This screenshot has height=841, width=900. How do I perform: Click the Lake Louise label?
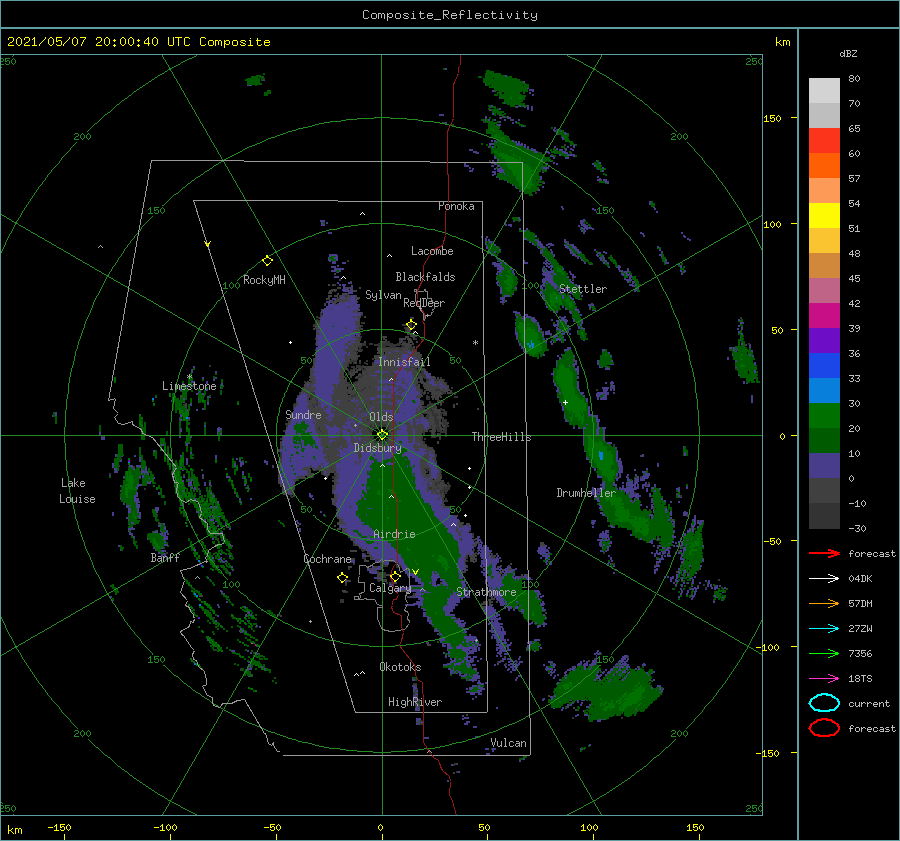point(77,491)
